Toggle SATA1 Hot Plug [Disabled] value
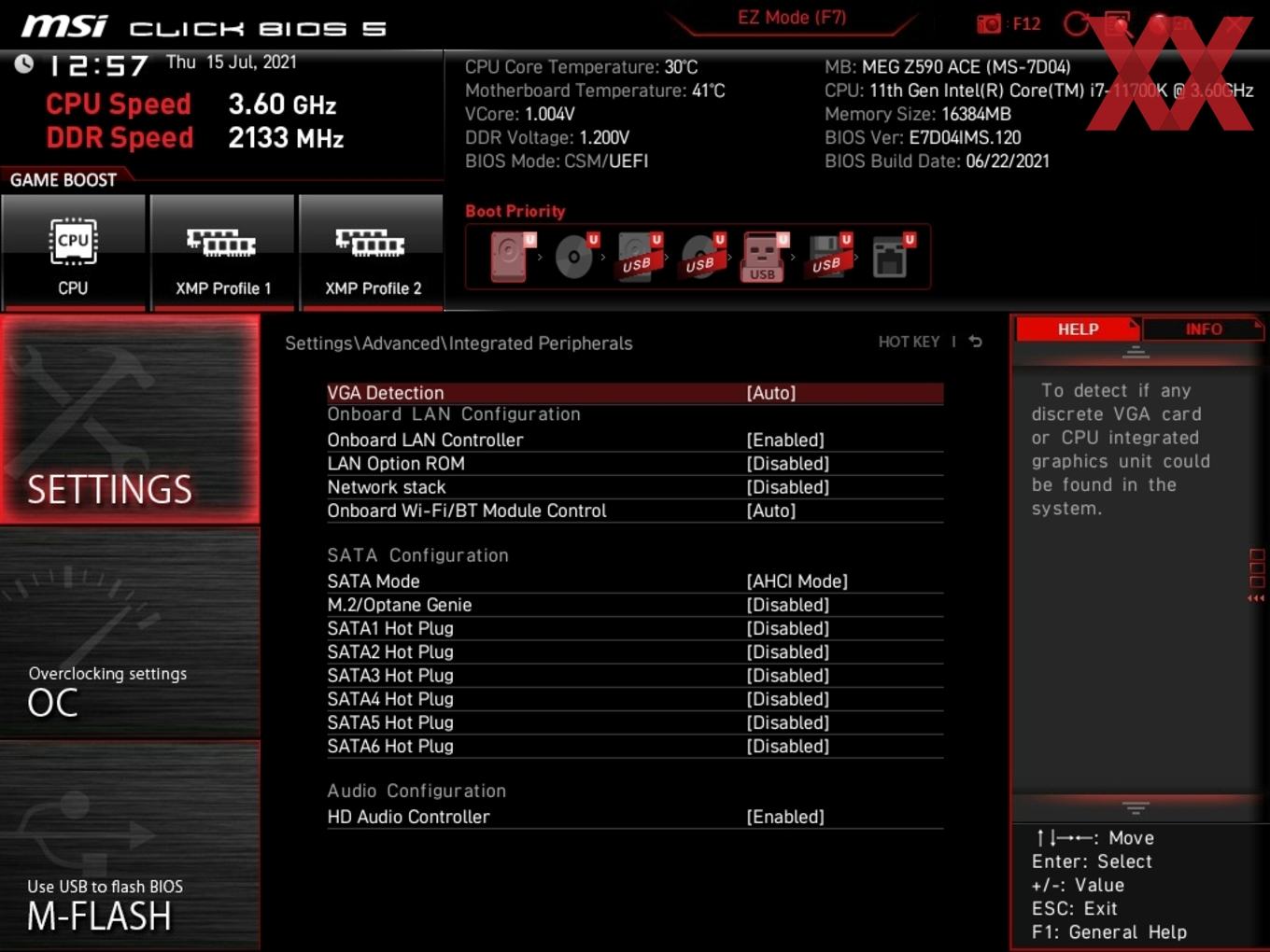Viewport: 1270px width, 952px height. (788, 628)
